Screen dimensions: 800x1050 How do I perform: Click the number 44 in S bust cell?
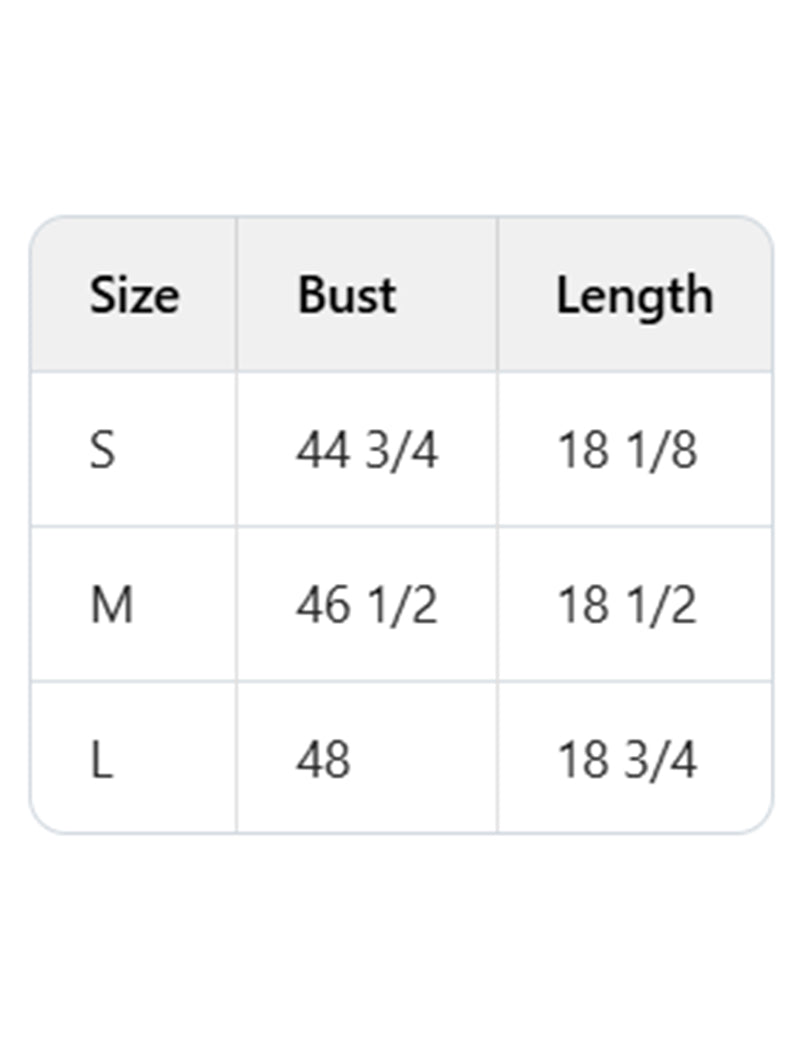(322, 451)
